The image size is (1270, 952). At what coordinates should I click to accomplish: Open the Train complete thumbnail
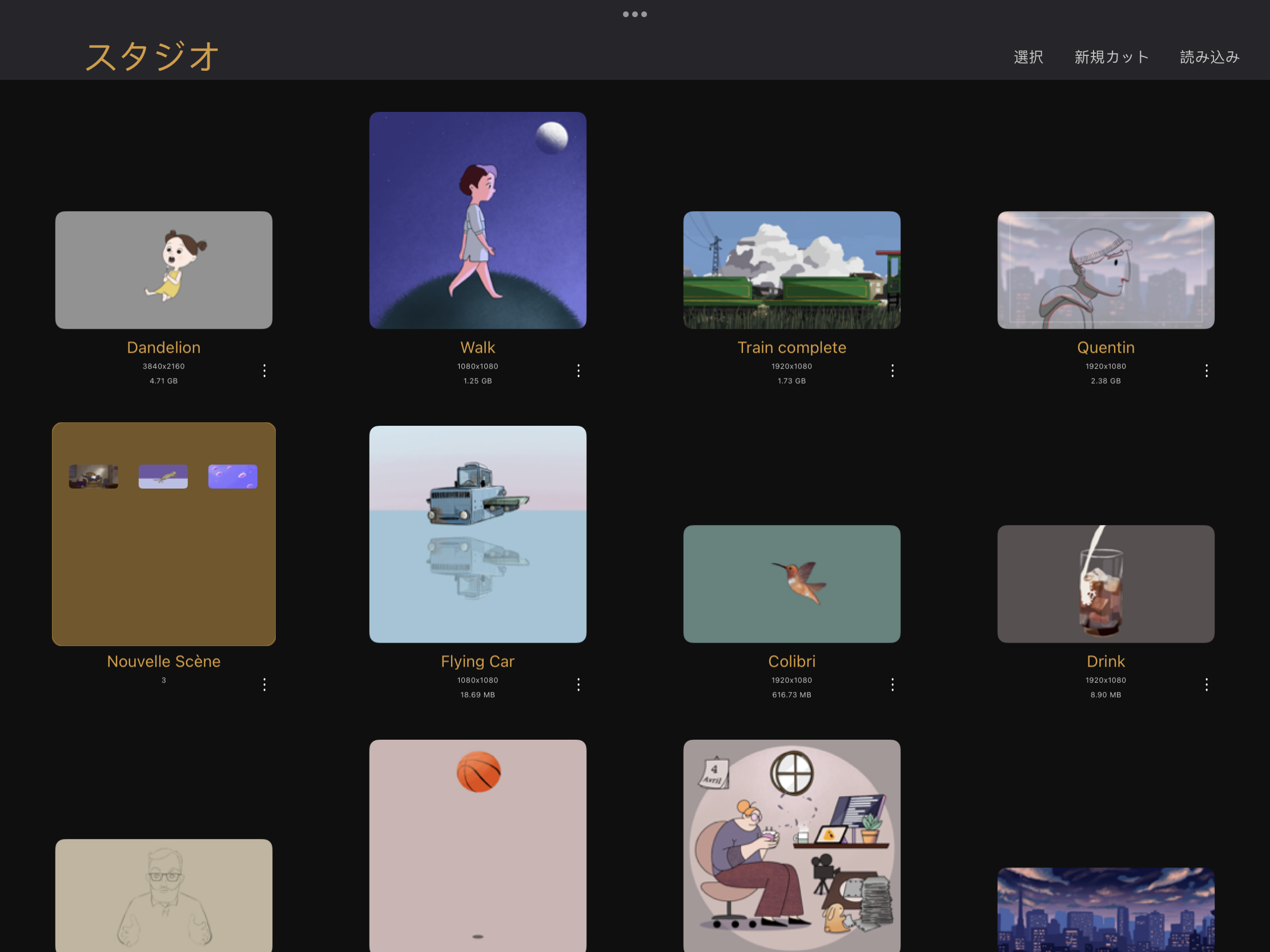coord(791,271)
